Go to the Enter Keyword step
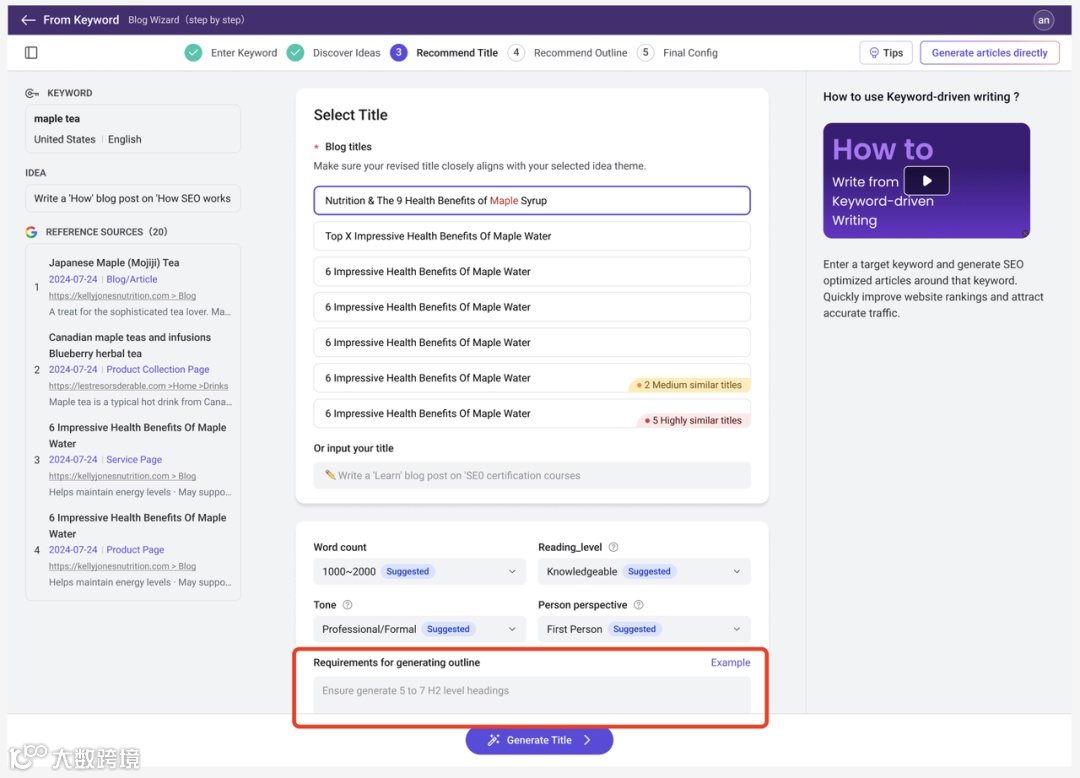The width and height of the screenshot is (1080, 778). click(244, 53)
